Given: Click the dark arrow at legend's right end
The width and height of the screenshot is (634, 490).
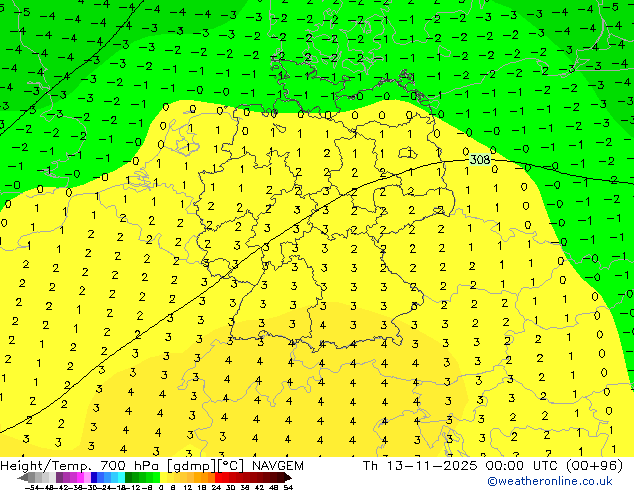Looking at the screenshot, I should 288,477.
